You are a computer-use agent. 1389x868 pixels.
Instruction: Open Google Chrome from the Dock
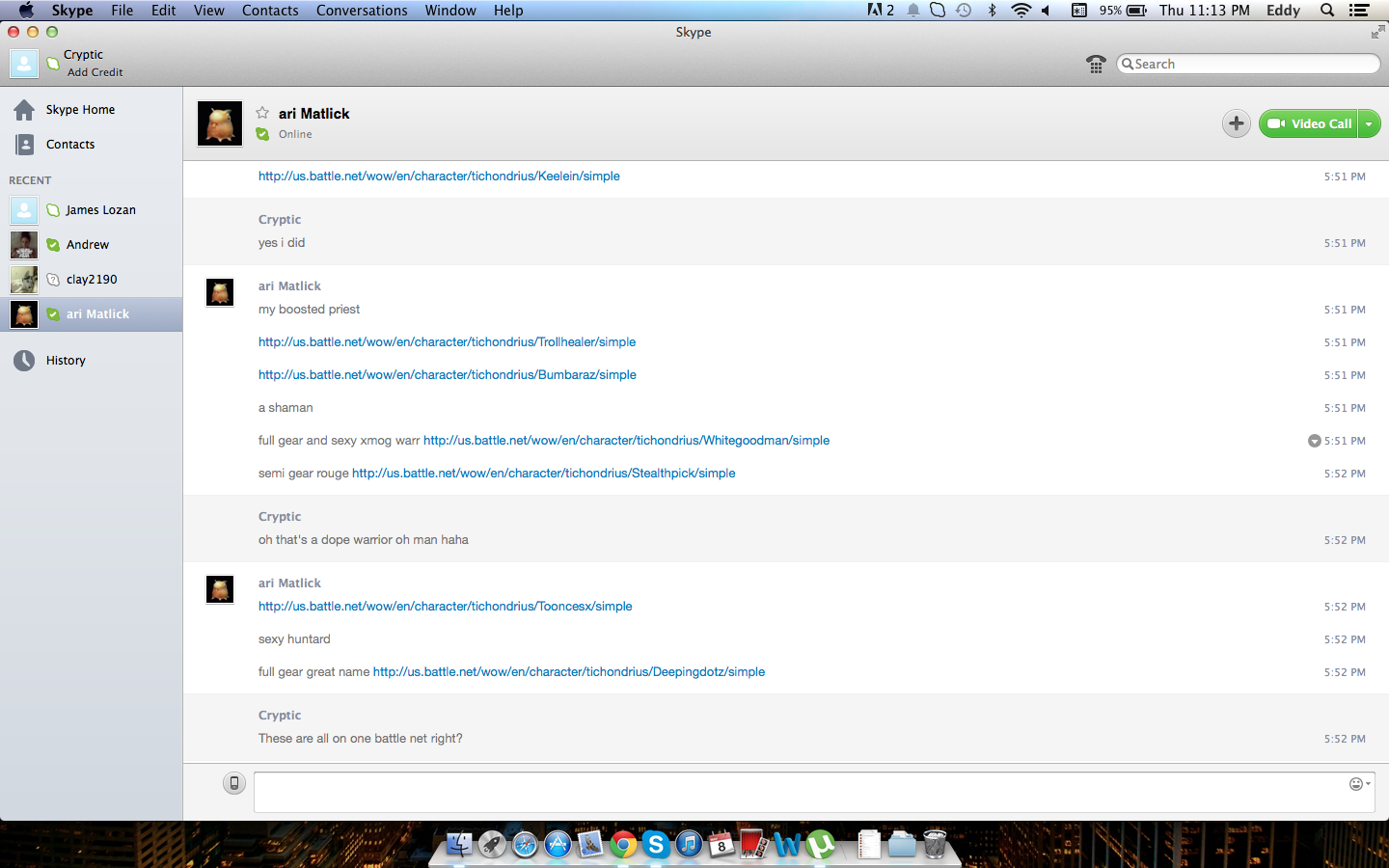(x=623, y=845)
